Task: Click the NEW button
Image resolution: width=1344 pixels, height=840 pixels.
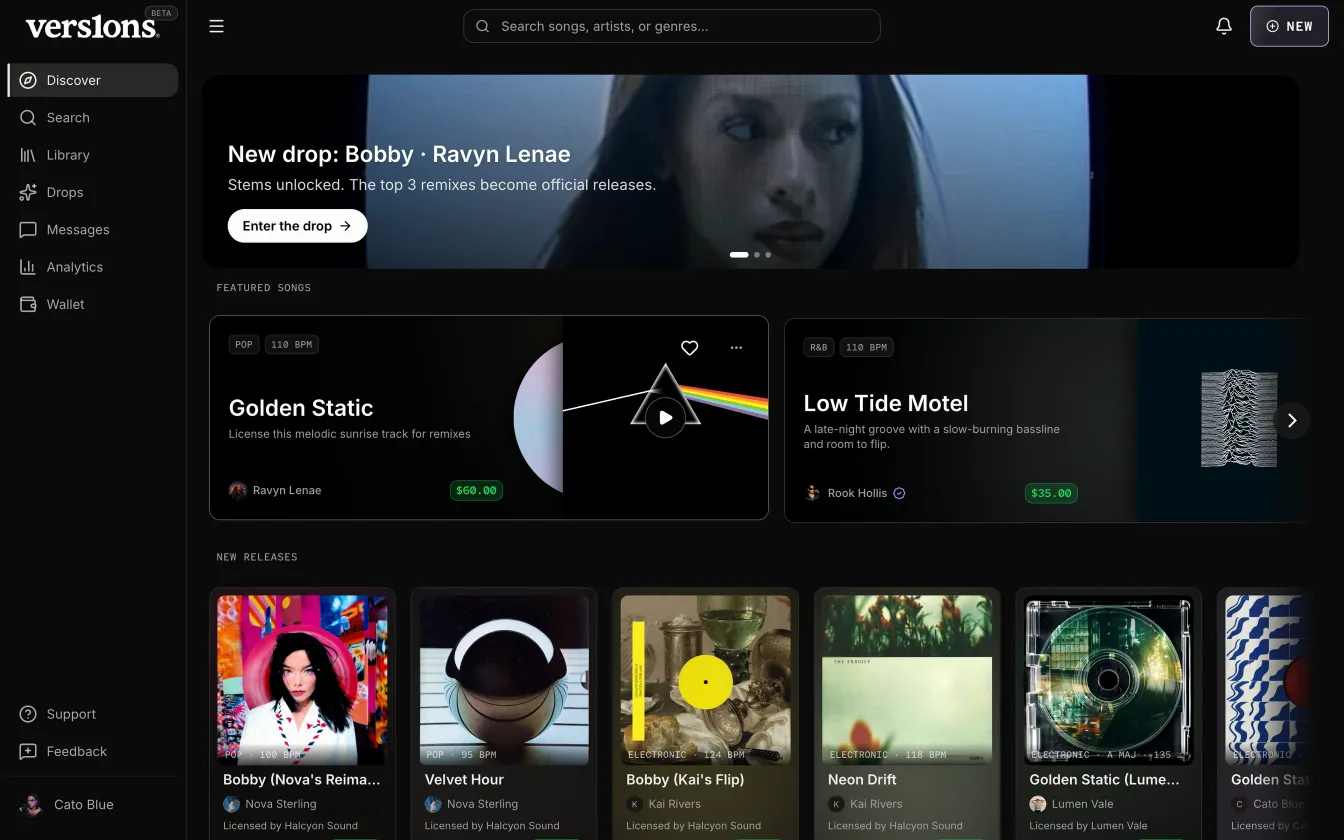Action: tap(1289, 27)
